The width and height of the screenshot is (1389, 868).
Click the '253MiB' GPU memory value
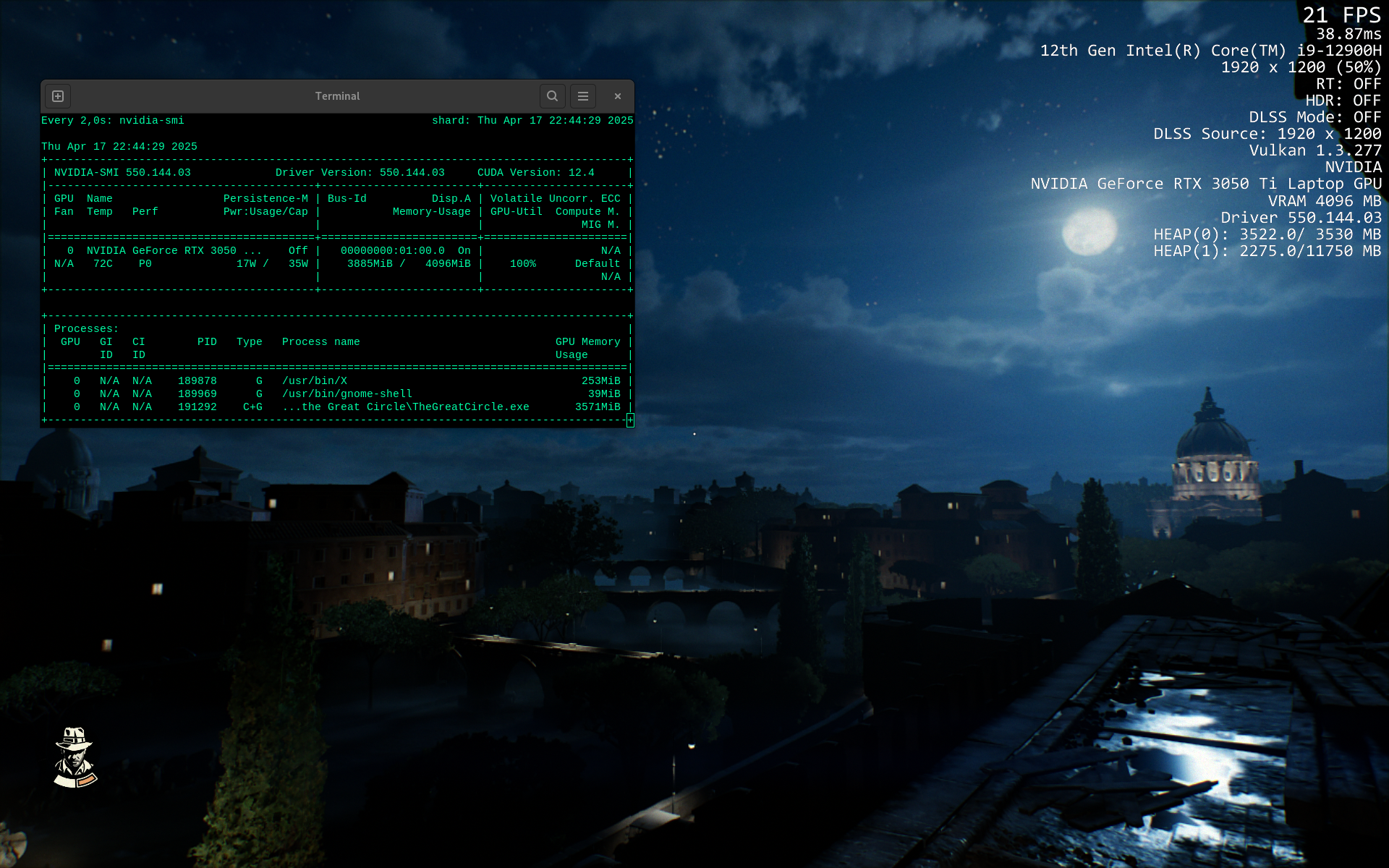[x=601, y=381]
